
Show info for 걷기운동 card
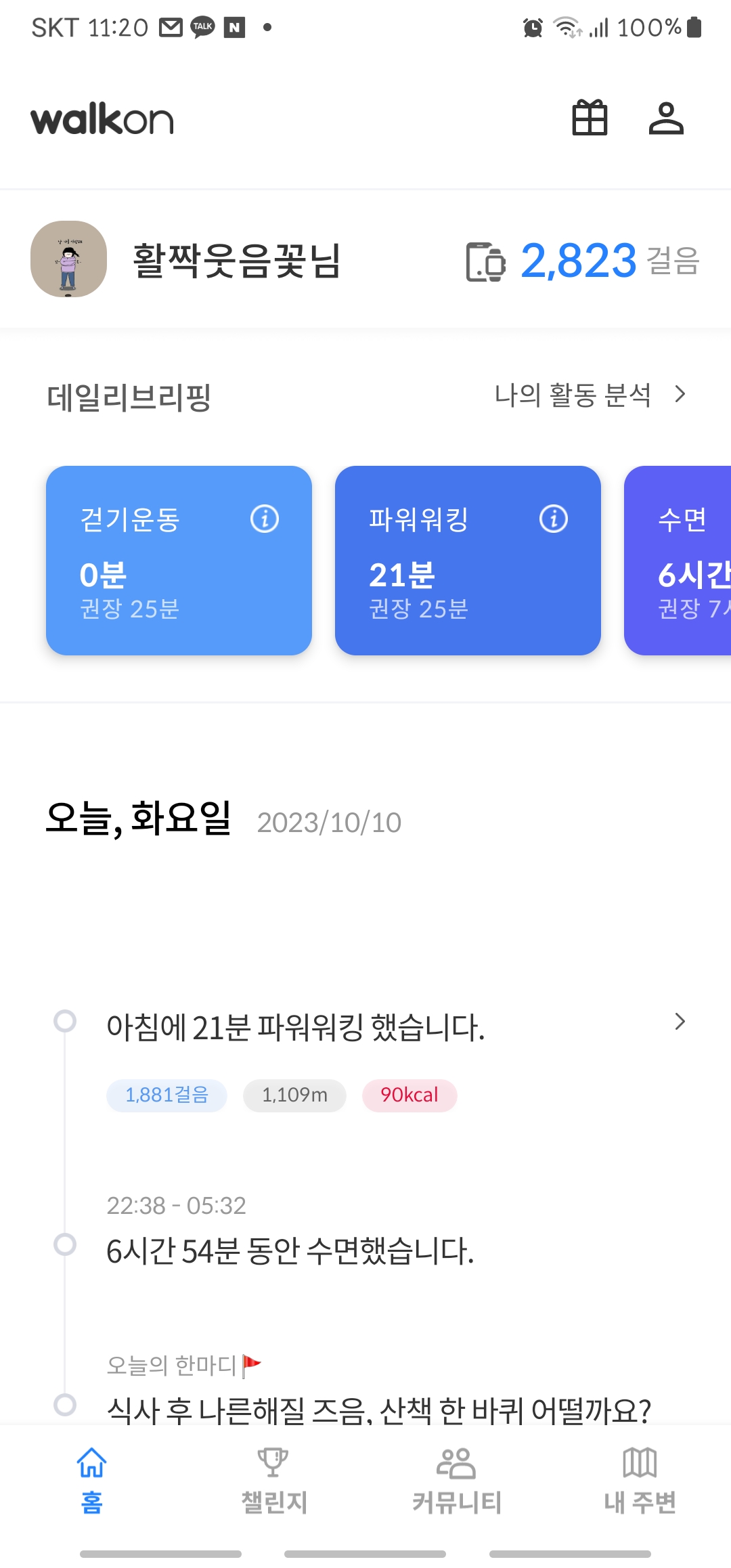coord(265,519)
